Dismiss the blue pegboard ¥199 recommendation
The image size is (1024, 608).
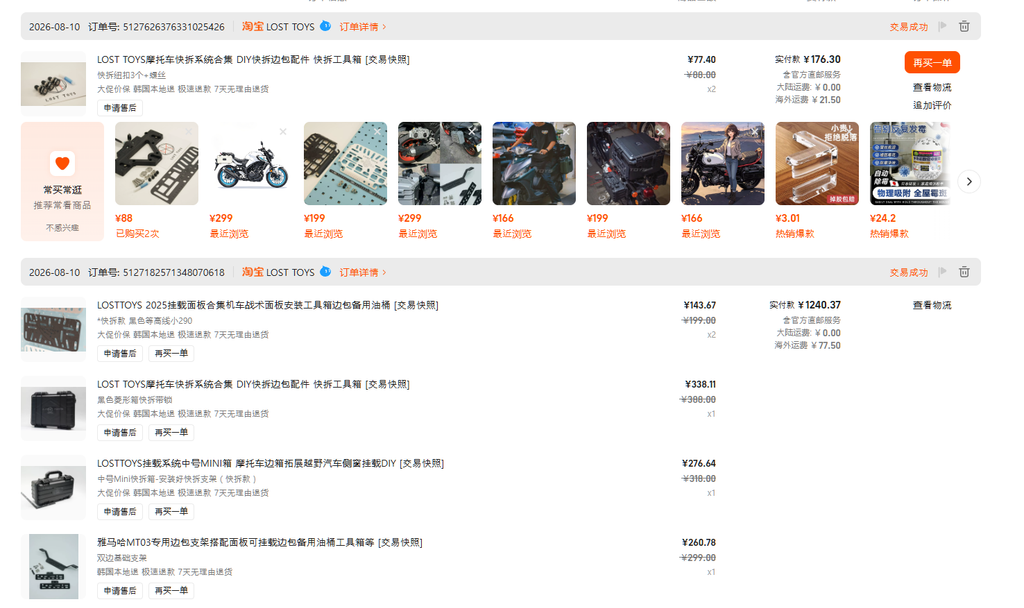tap(377, 132)
